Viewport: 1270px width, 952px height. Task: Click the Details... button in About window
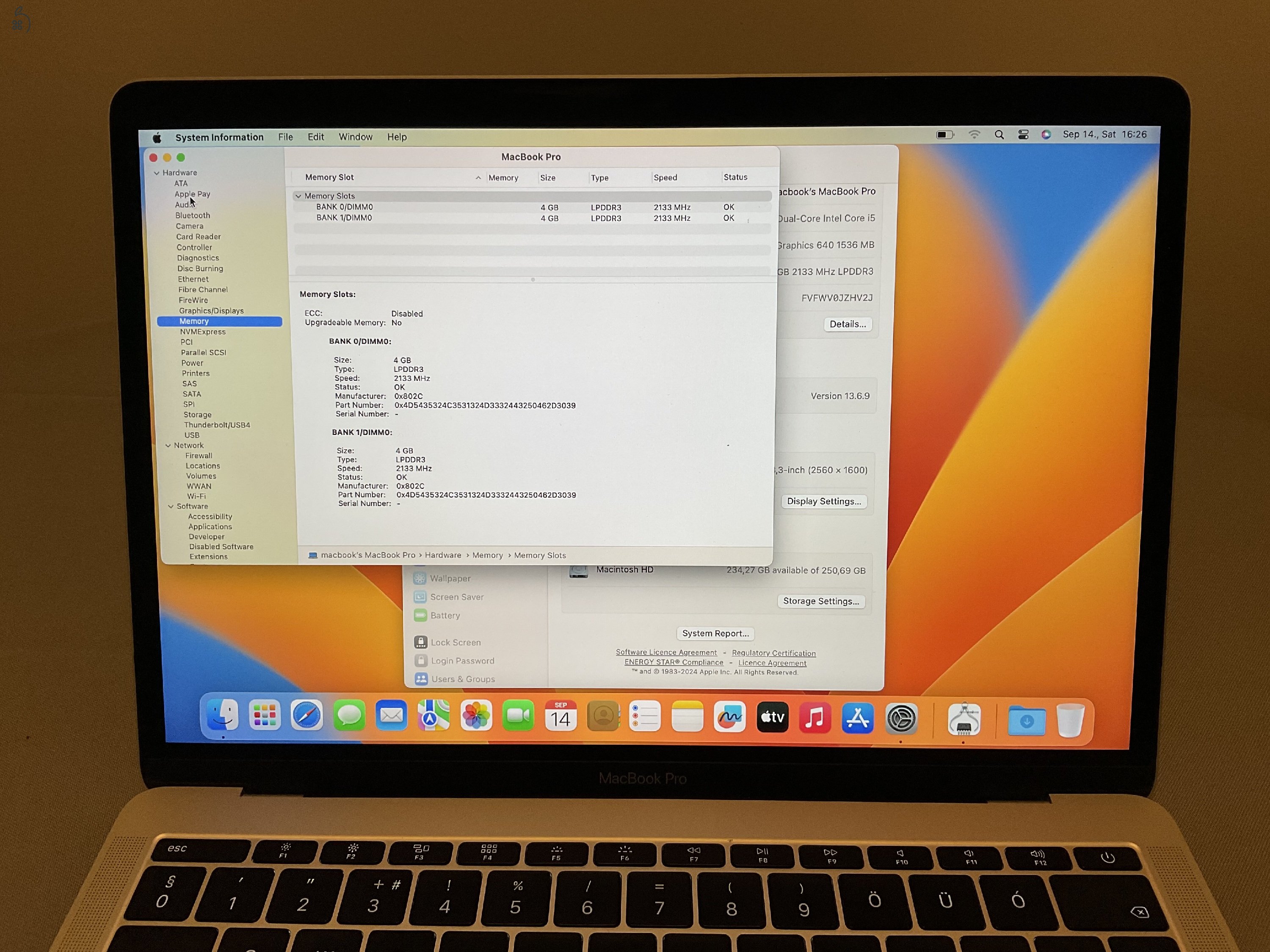(848, 324)
